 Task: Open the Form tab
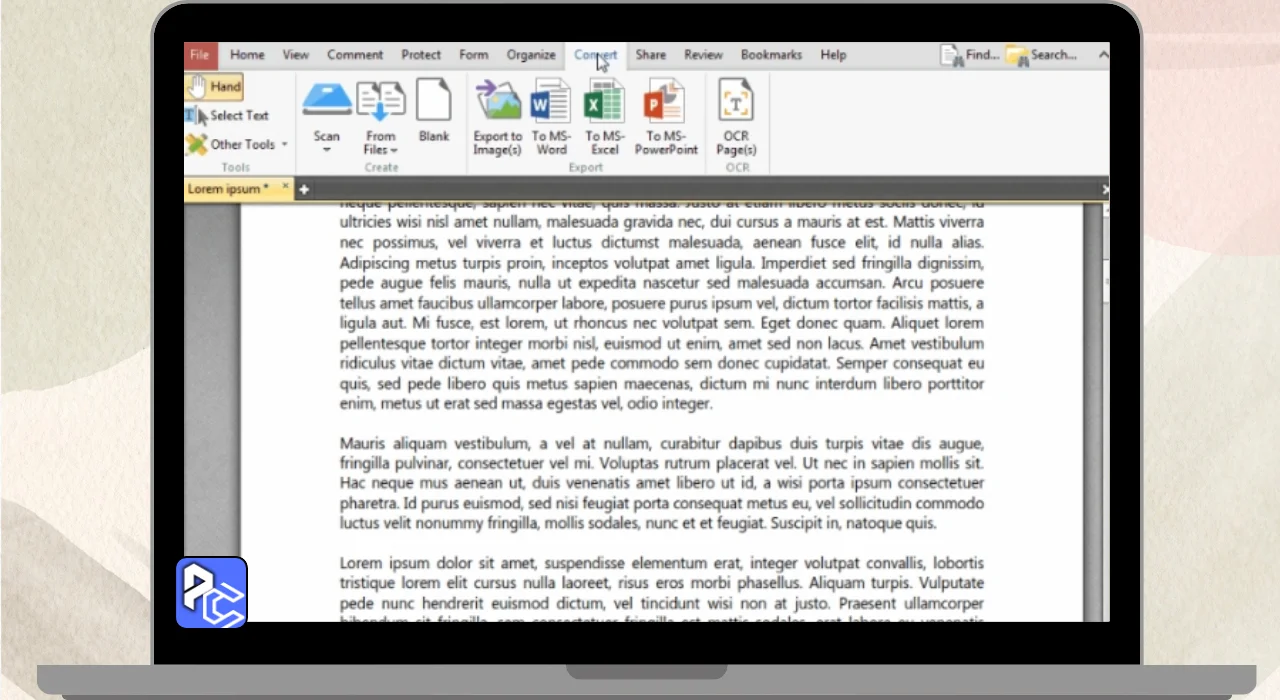pos(474,55)
